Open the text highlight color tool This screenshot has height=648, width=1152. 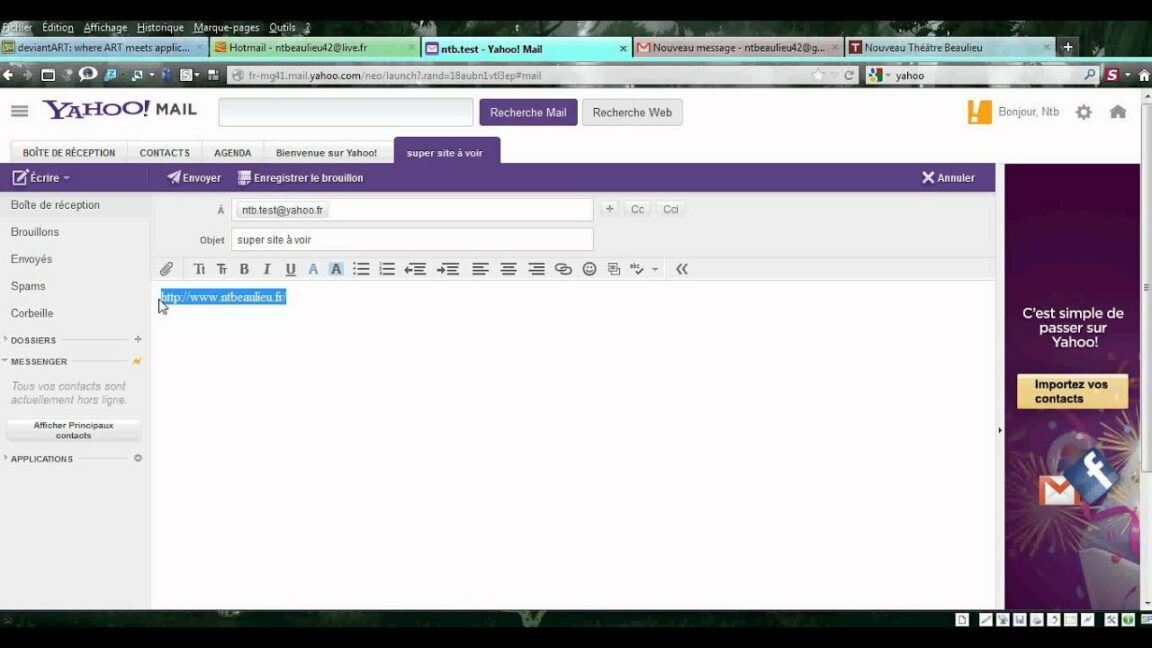click(336, 269)
